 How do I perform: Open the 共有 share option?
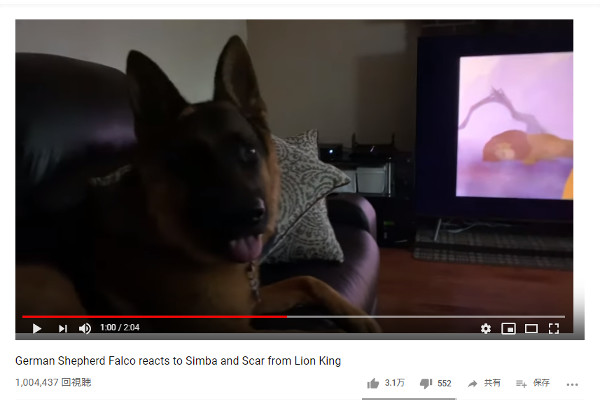click(492, 383)
